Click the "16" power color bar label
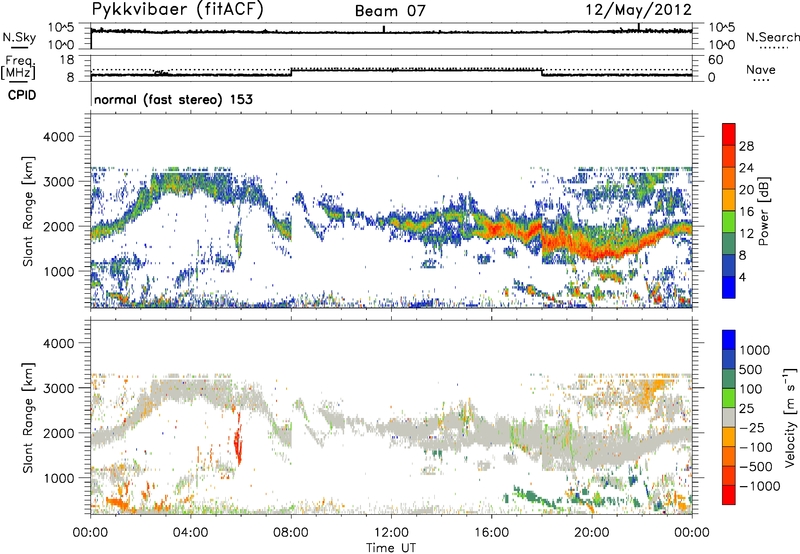Image resolution: width=800 pixels, height=554 pixels. pyautogui.click(x=746, y=212)
